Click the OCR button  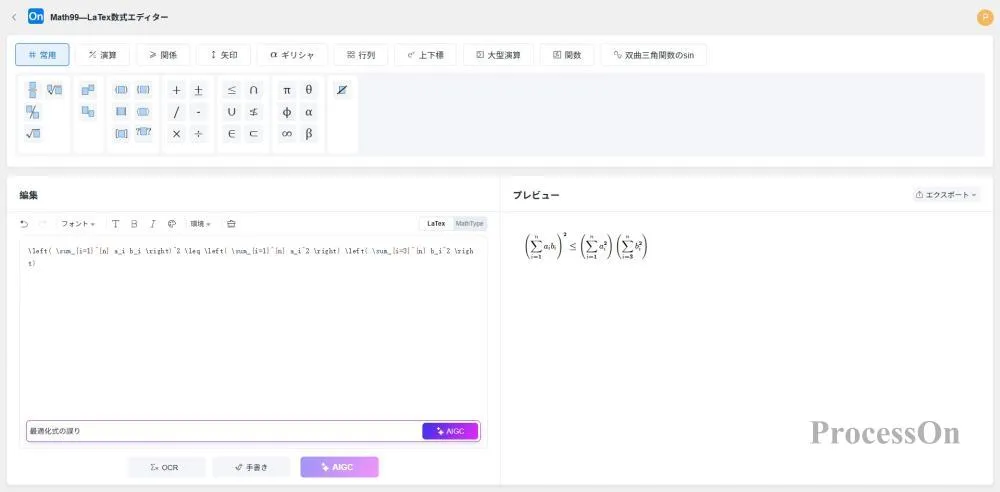click(166, 467)
